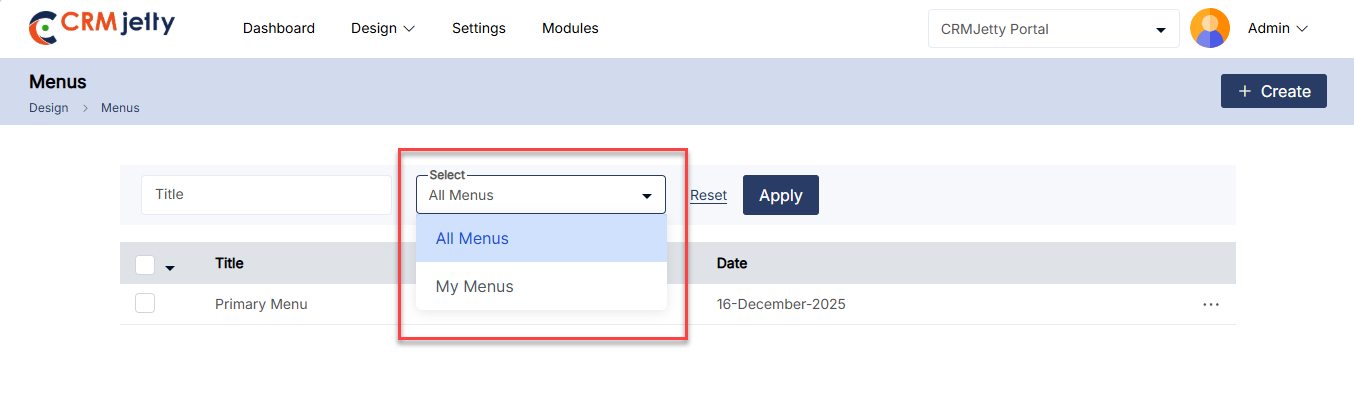Click the Select dropdown arrow
The height and width of the screenshot is (416, 1354).
(646, 196)
